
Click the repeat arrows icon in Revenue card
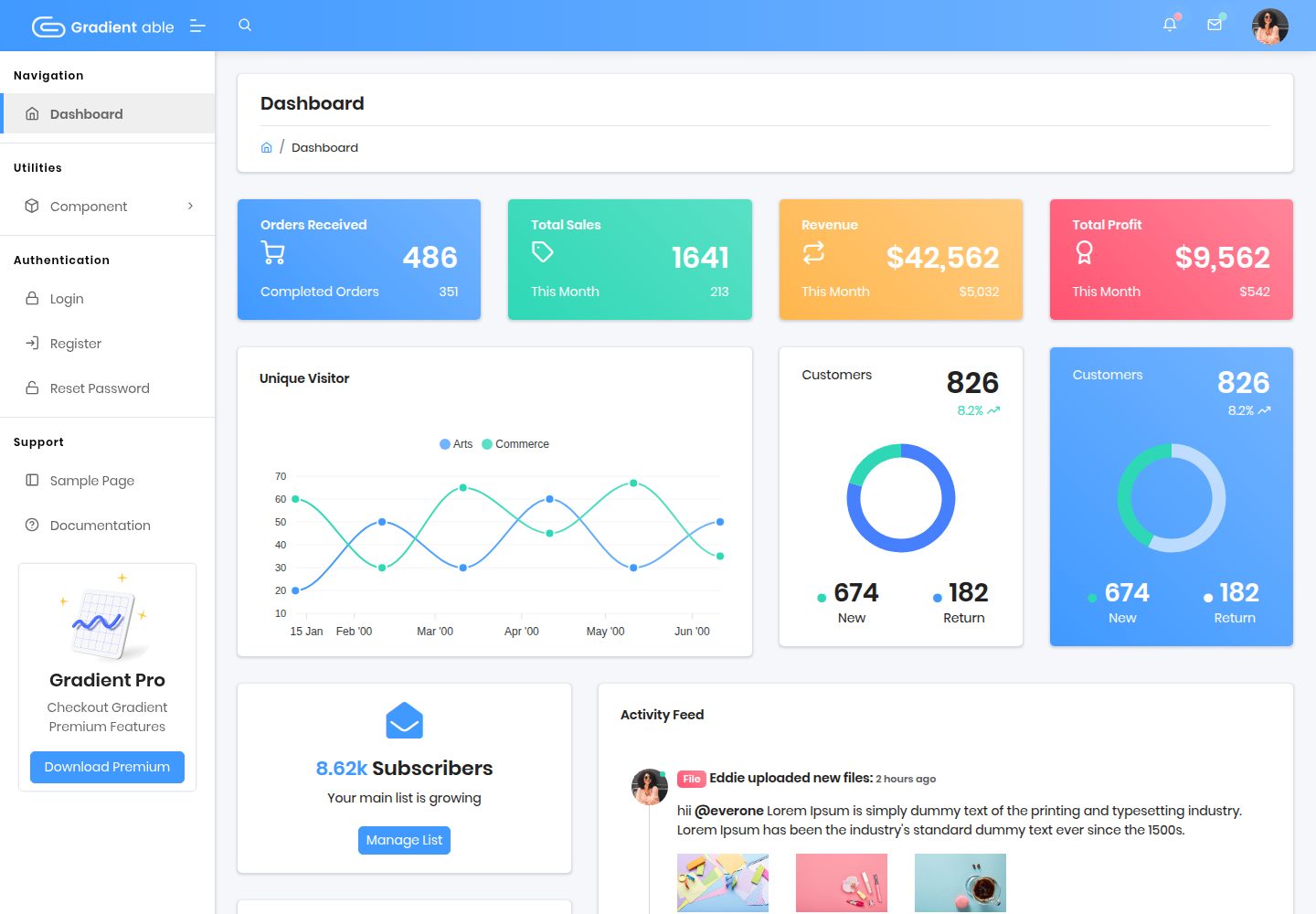(813, 252)
